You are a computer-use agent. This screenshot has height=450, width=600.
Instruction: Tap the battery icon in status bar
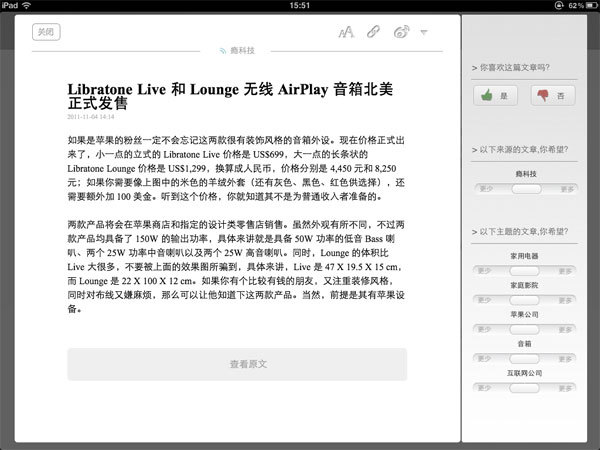pos(592,5)
